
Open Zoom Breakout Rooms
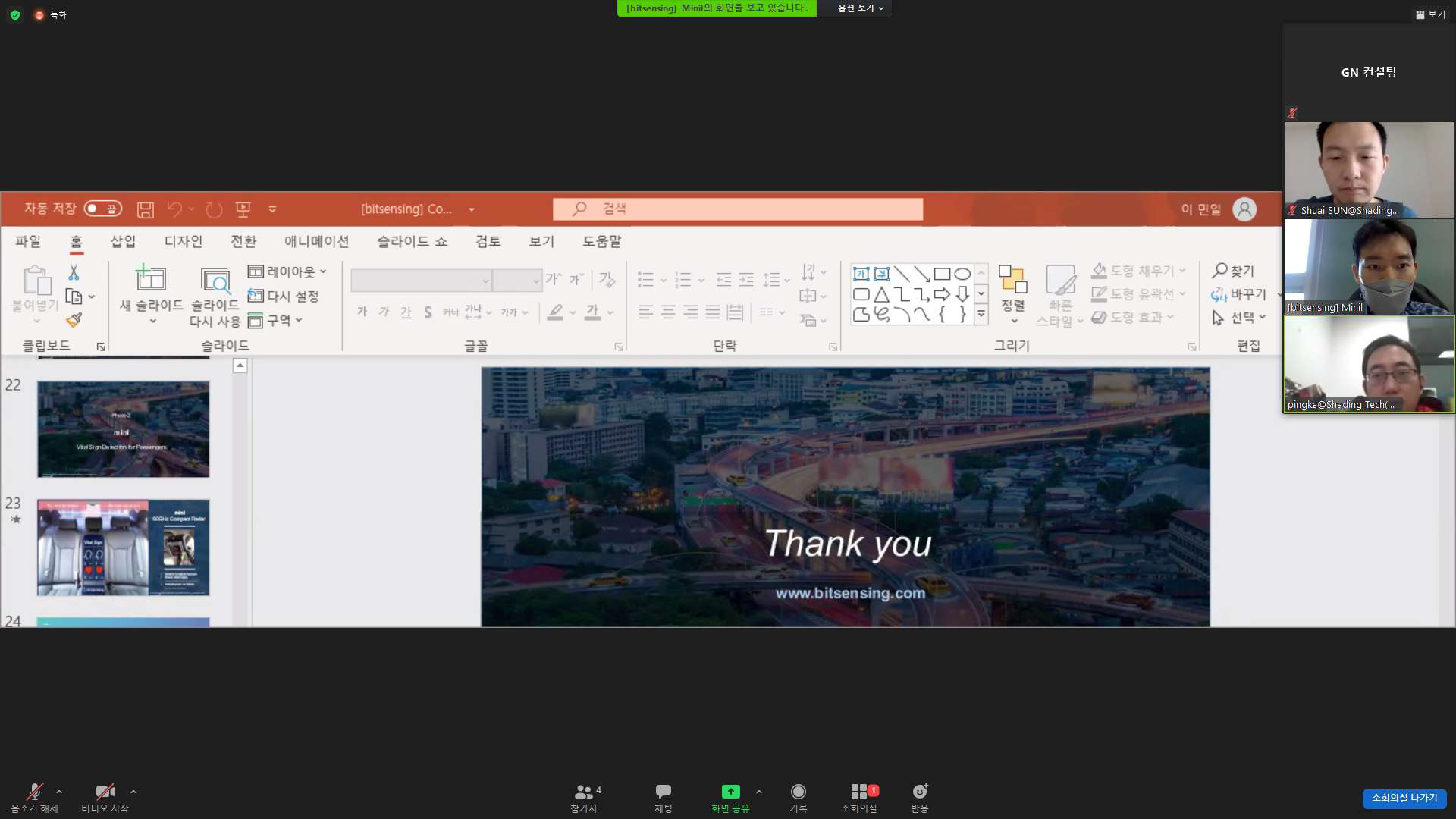point(858,799)
